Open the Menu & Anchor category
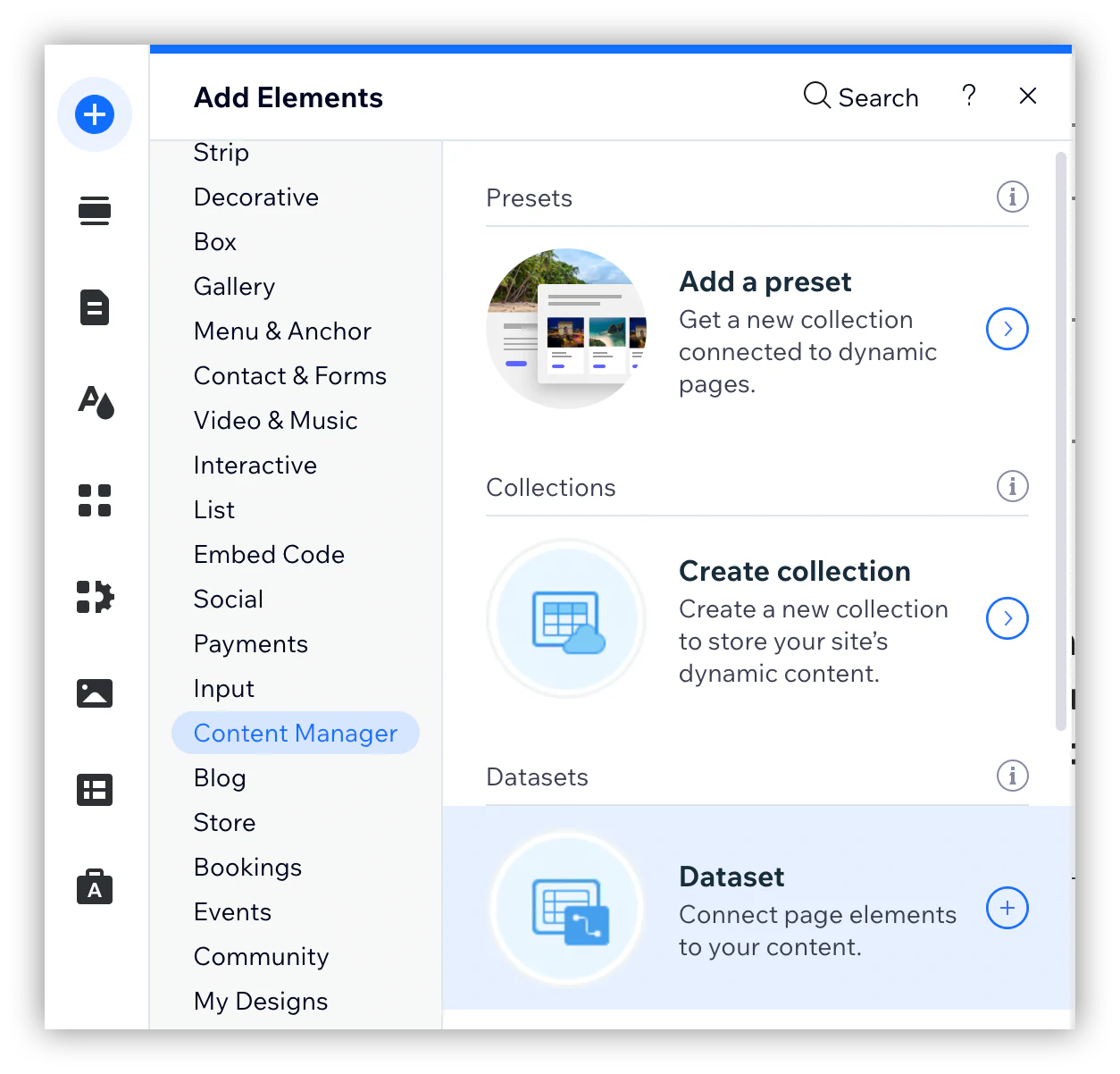 click(x=282, y=331)
